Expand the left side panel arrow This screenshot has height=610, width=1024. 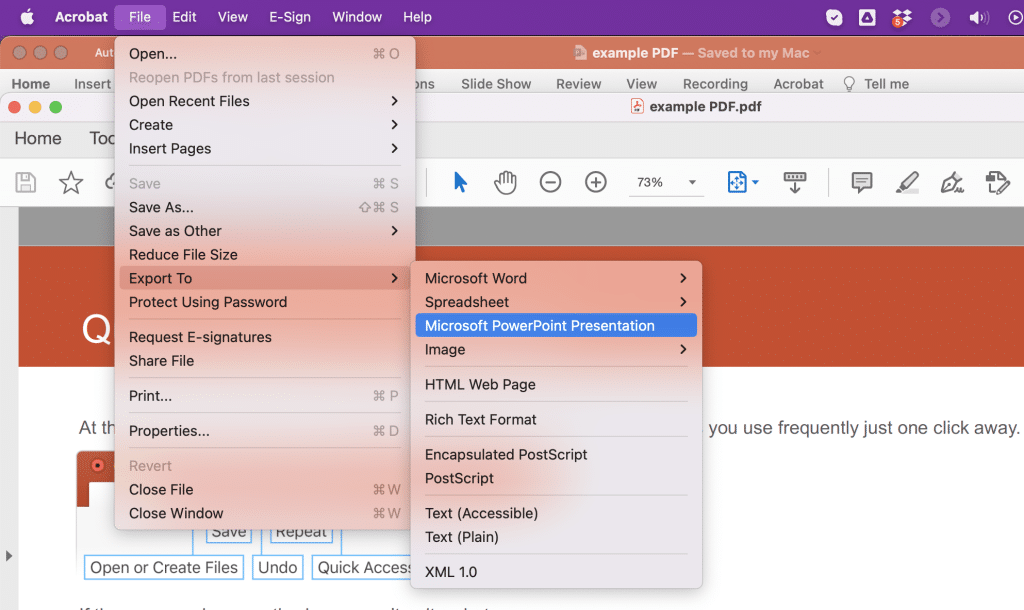tap(8, 556)
